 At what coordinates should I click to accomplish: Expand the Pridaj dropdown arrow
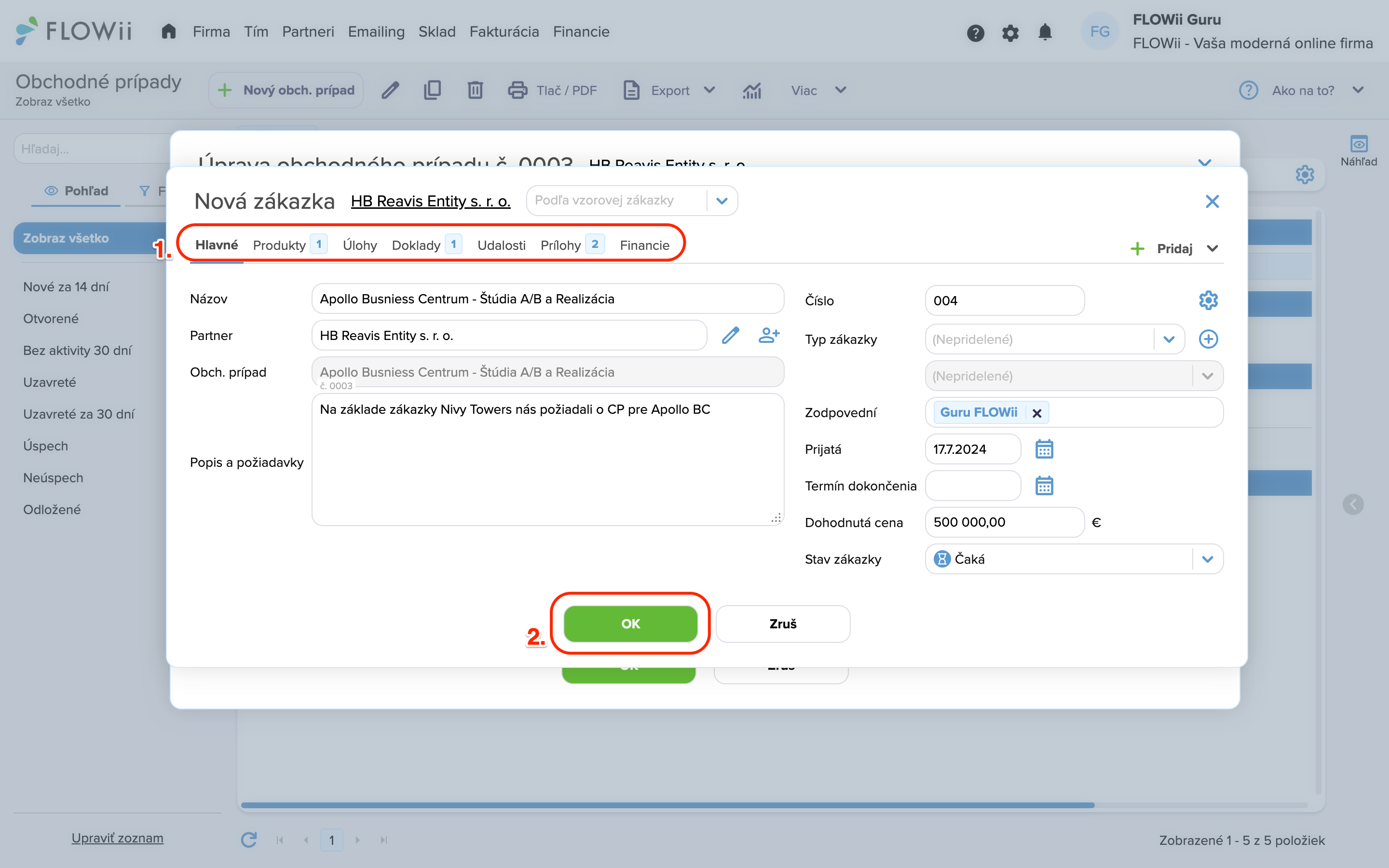click(x=1212, y=248)
